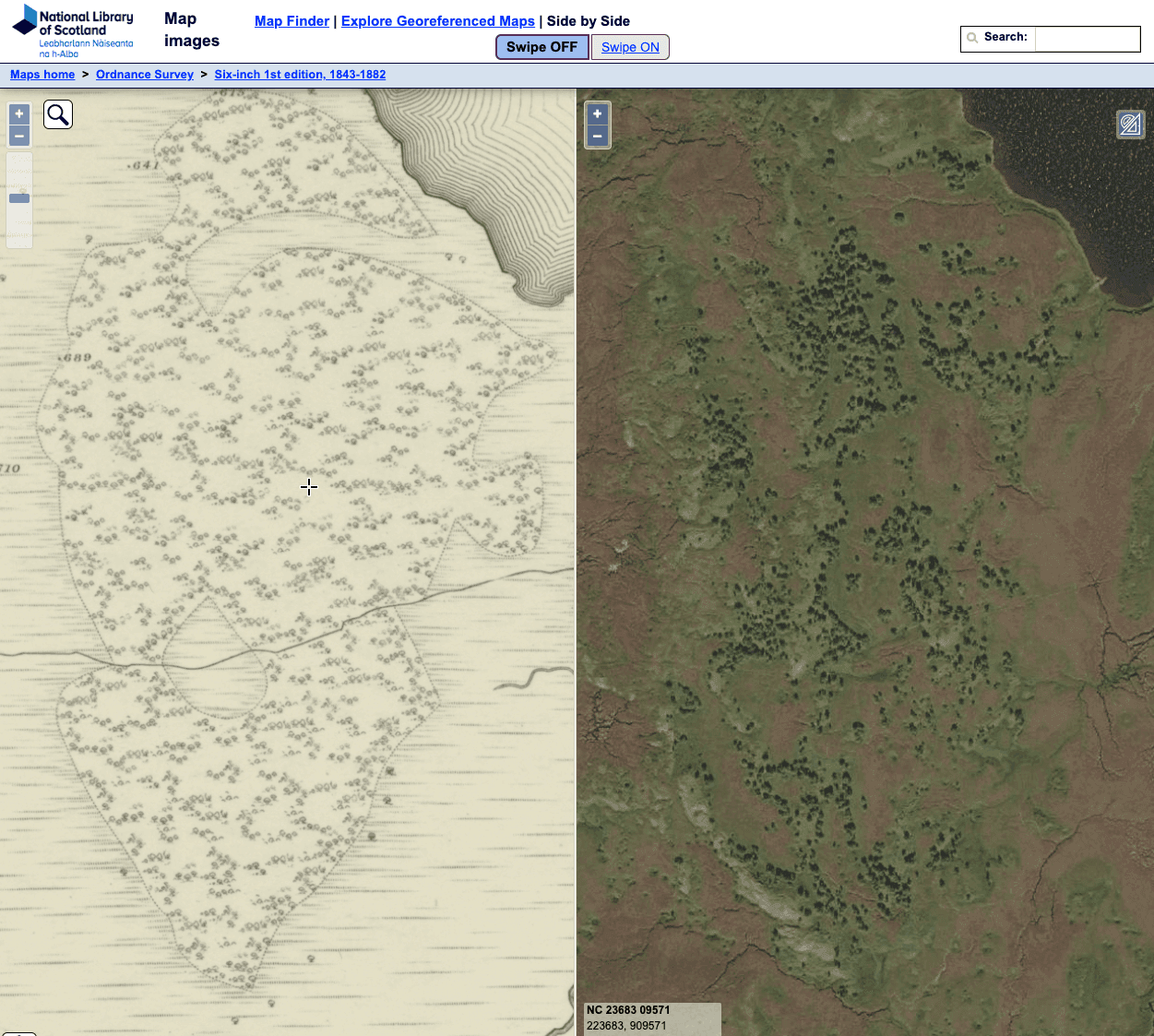Zoom out on the historic OS map
This screenshot has width=1154, height=1036.
(x=19, y=137)
